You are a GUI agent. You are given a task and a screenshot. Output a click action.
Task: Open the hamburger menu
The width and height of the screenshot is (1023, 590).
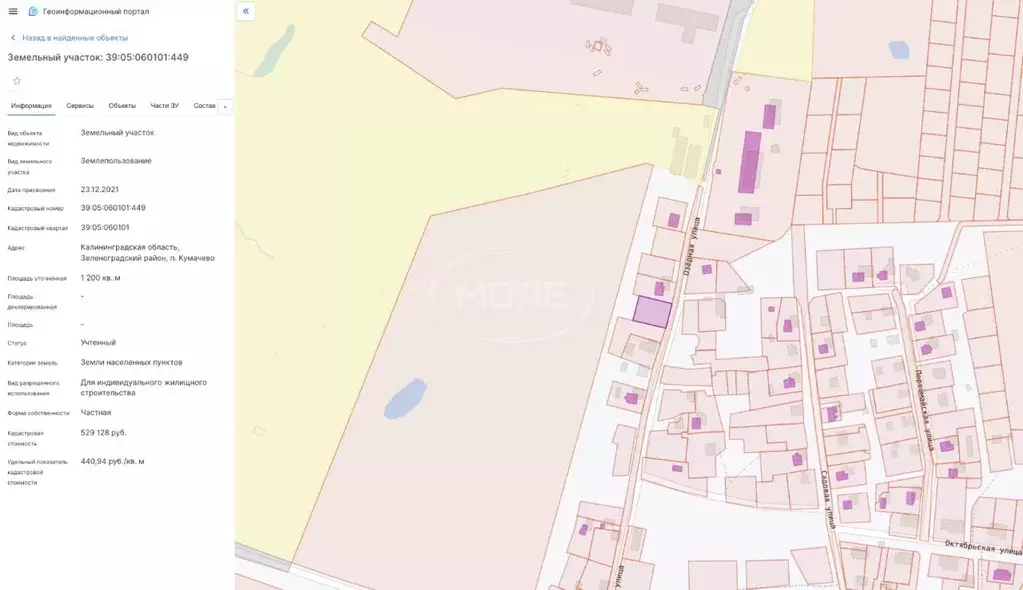[x=13, y=11]
